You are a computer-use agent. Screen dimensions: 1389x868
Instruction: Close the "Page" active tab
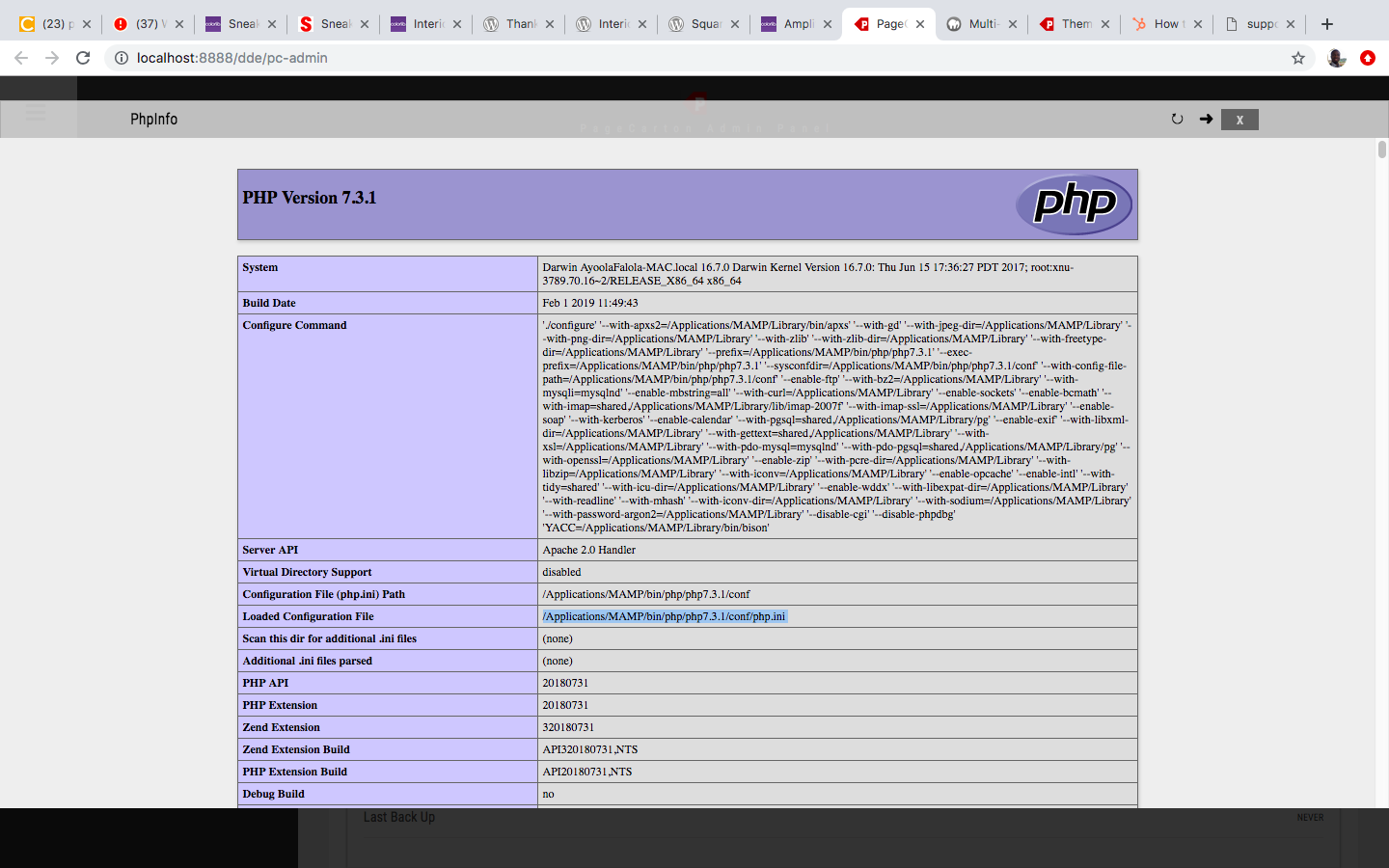(x=920, y=24)
